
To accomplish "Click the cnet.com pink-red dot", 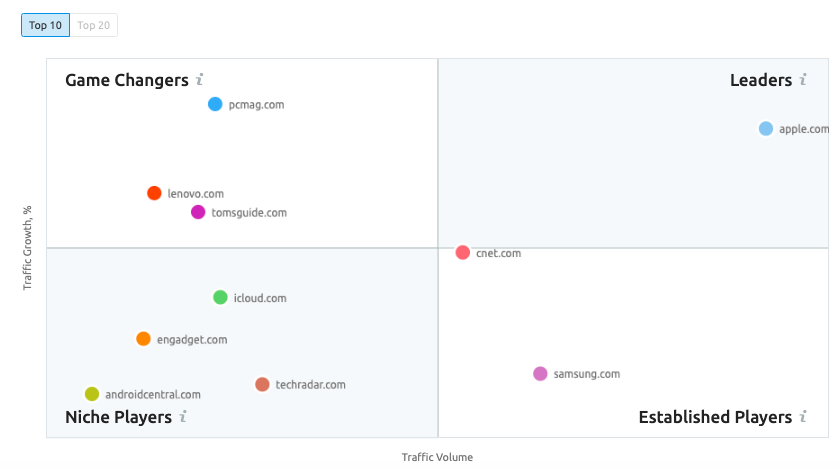I will click(x=463, y=252).
